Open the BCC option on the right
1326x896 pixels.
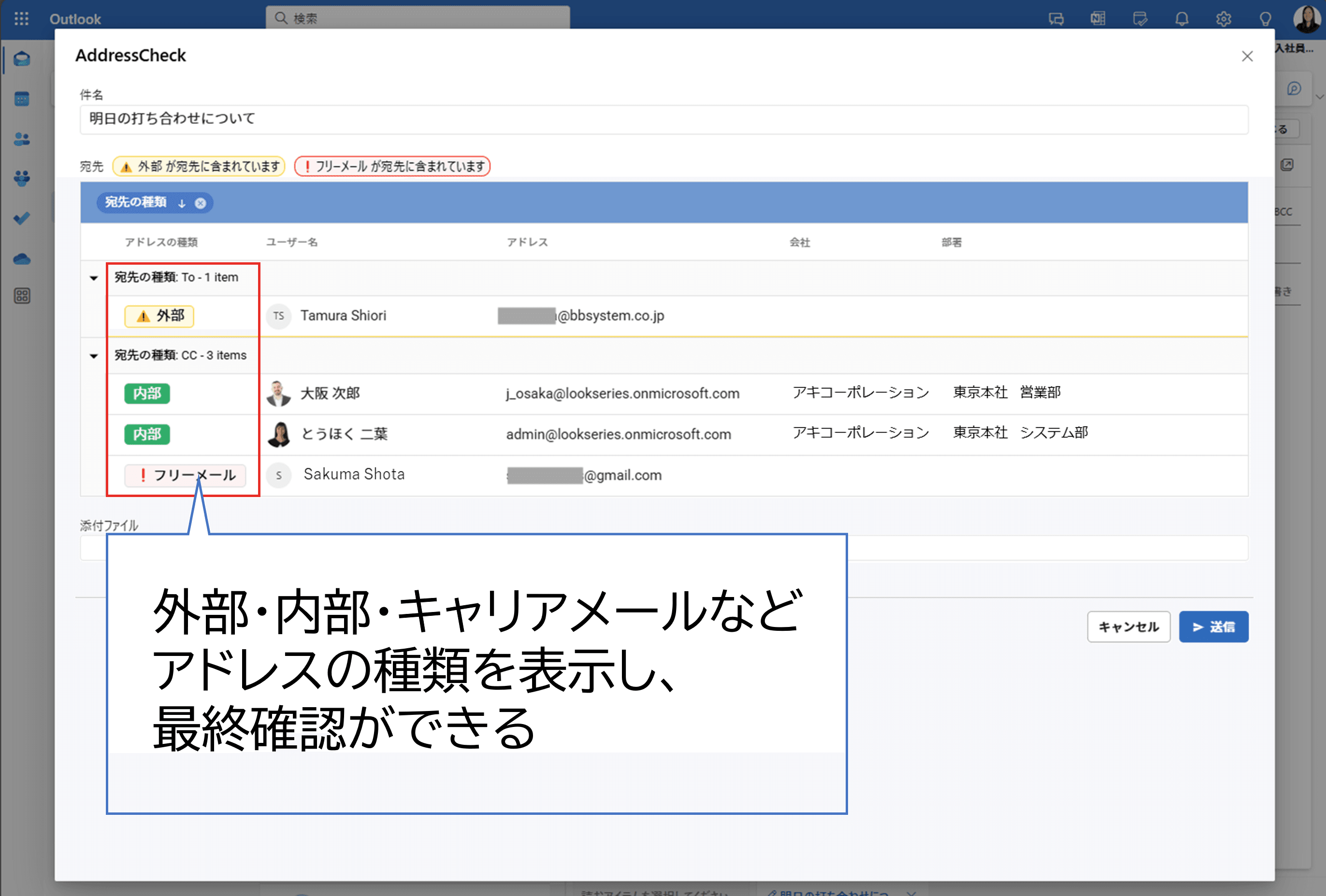click(1283, 211)
